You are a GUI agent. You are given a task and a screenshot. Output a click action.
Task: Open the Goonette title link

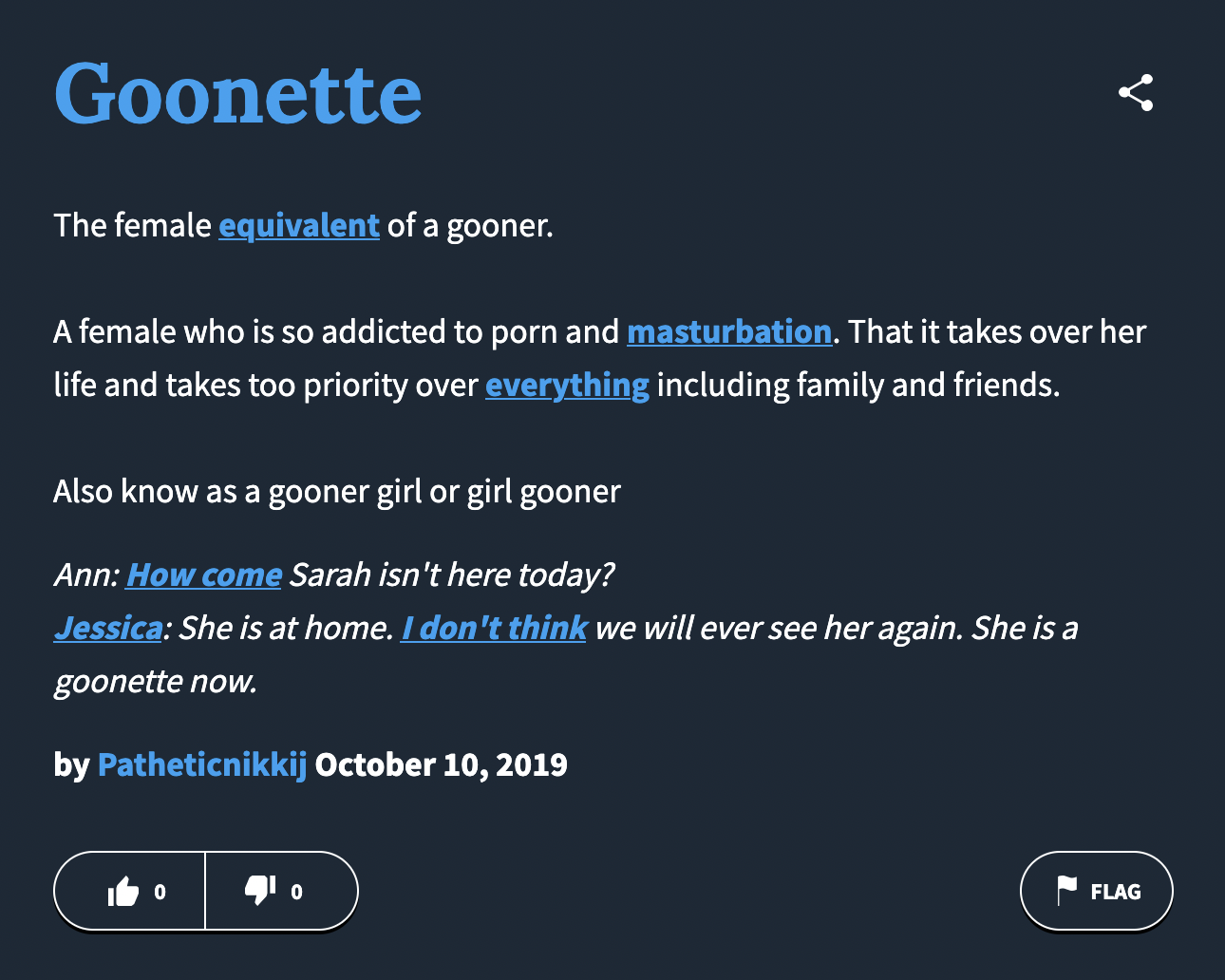[x=237, y=93]
